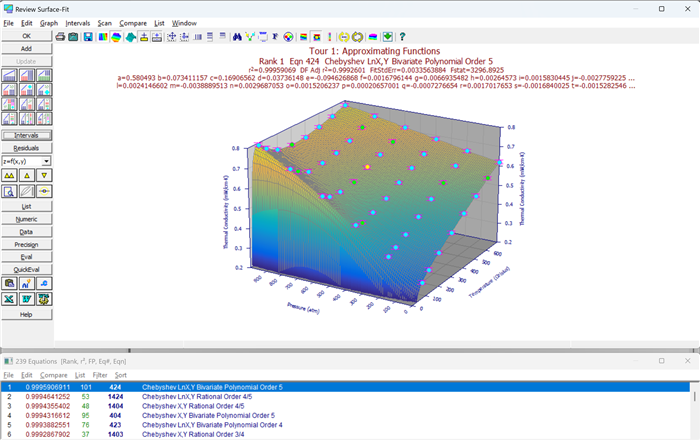The width and height of the screenshot is (700, 440).
Task: Open the Filter menu in equations list window
Action: pyautogui.click(x=100, y=375)
